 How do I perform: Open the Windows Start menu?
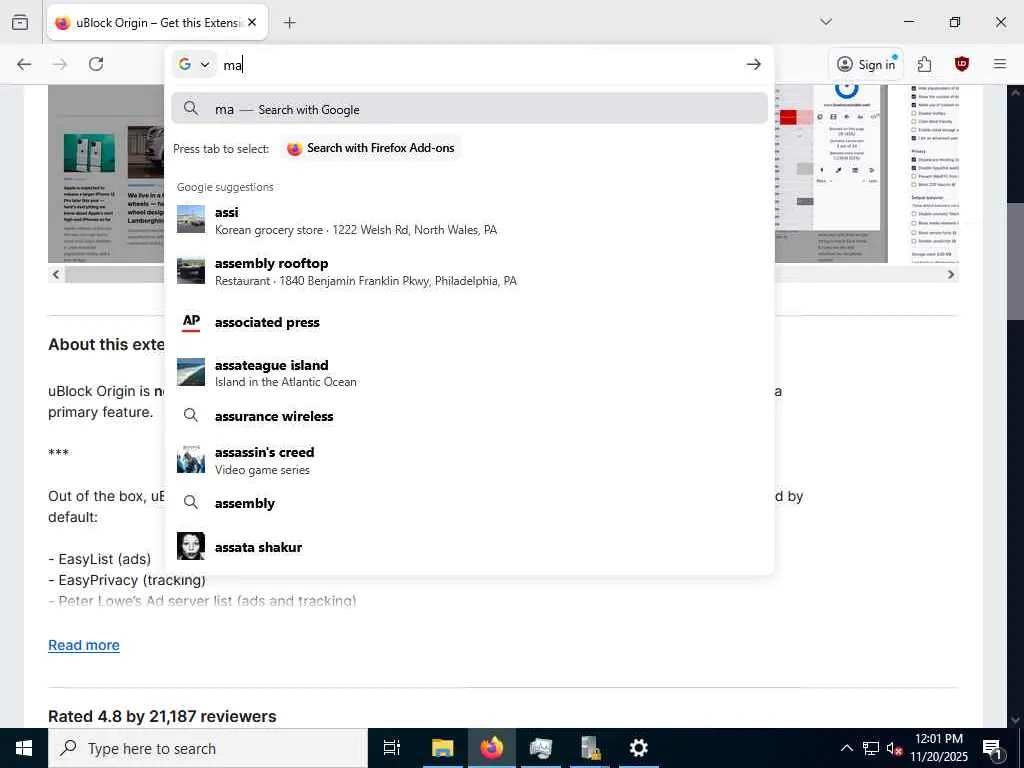pyautogui.click(x=24, y=748)
